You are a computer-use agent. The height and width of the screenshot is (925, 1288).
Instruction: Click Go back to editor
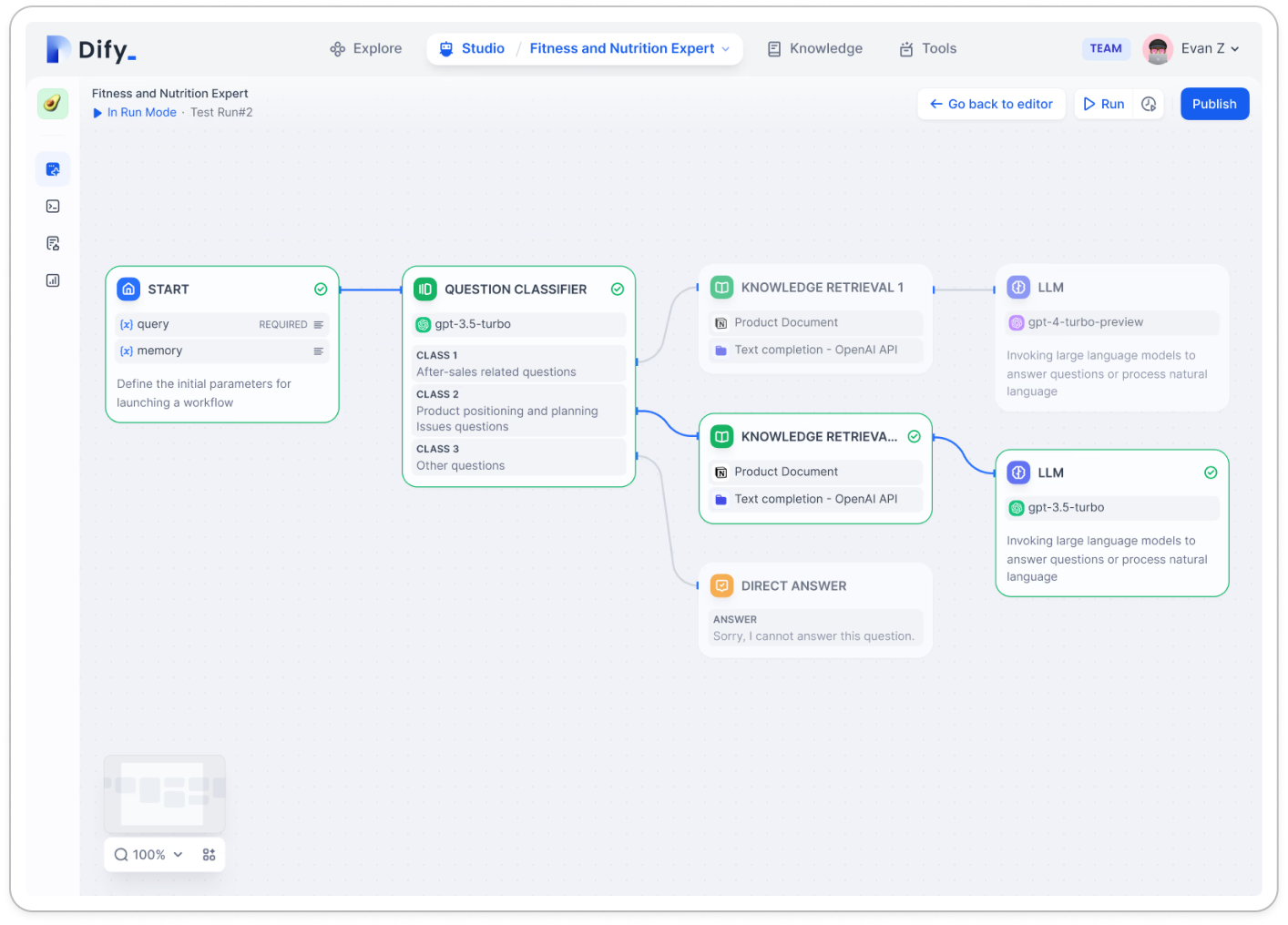pos(991,104)
